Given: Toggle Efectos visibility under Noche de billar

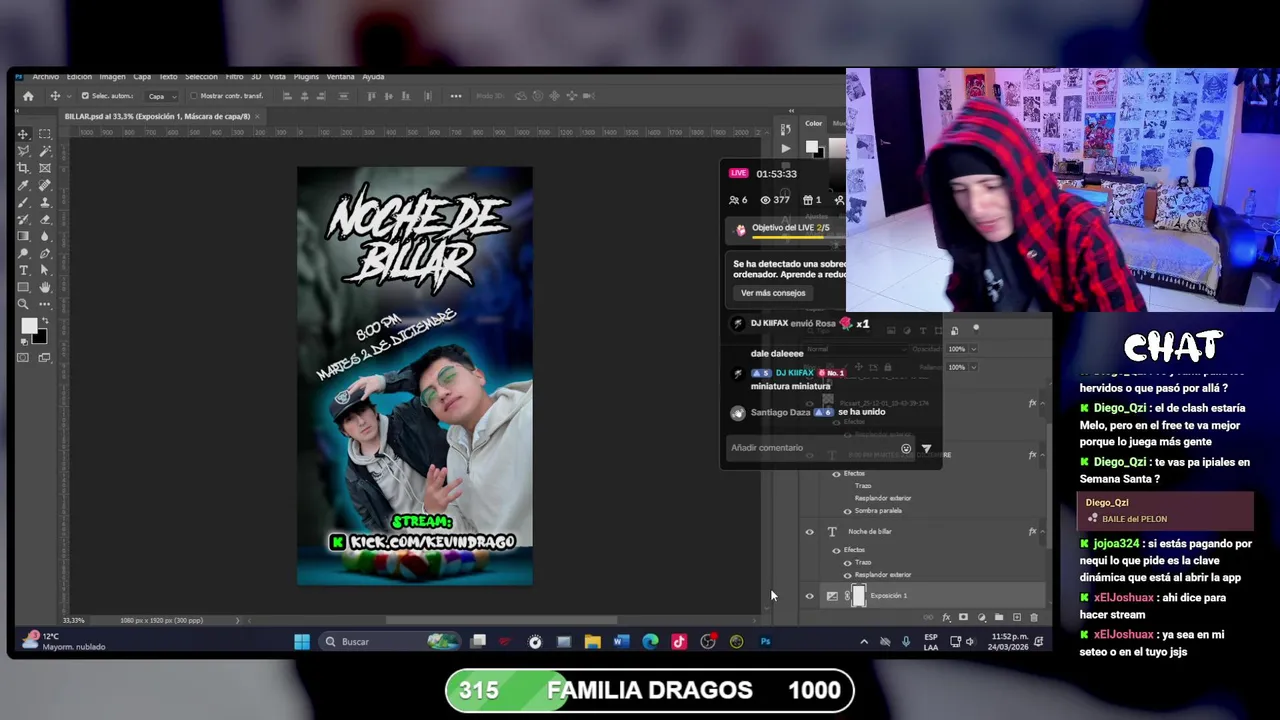Looking at the screenshot, I should 836,550.
